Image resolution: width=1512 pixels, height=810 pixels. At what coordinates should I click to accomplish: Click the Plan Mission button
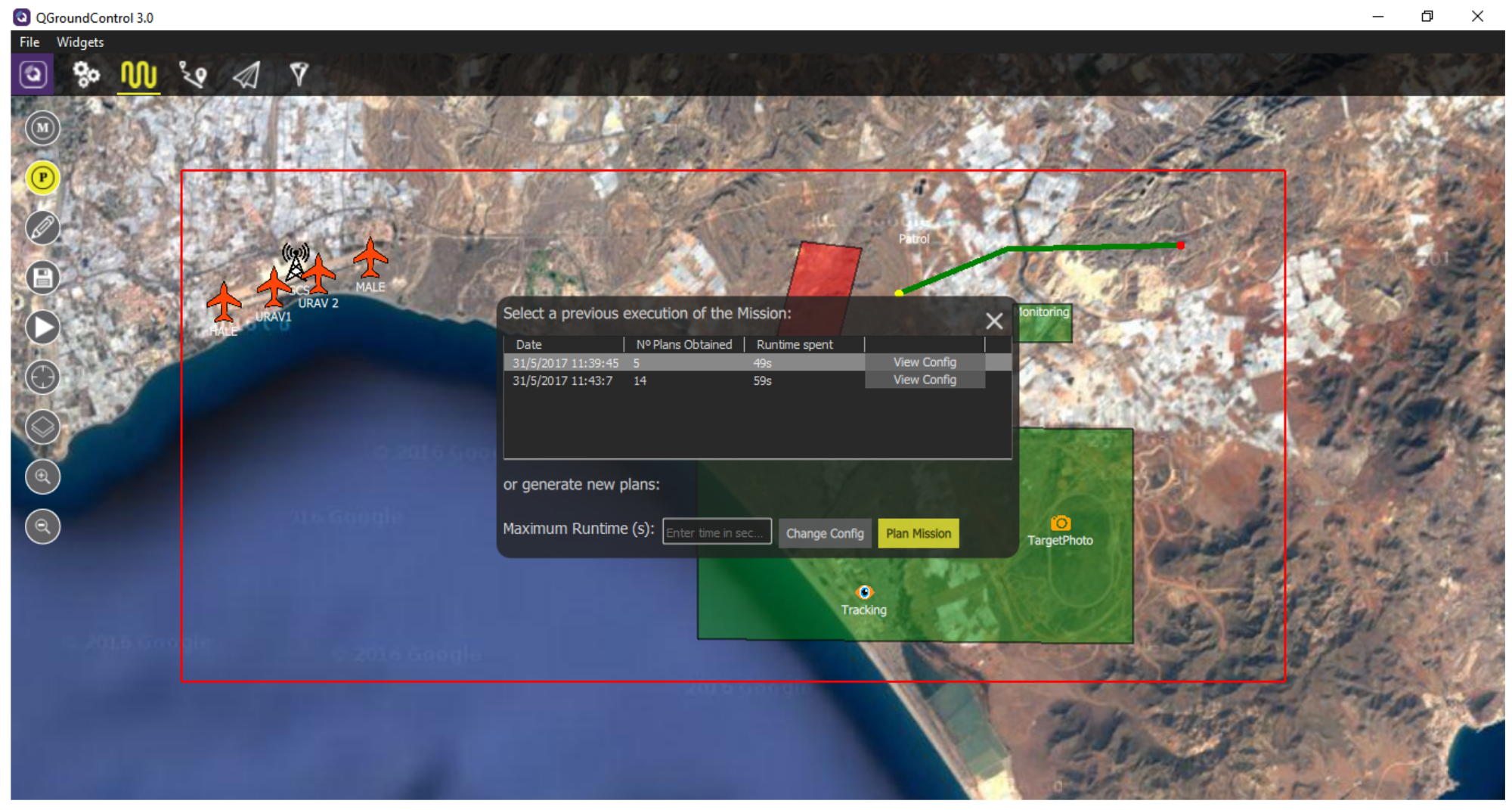[x=918, y=533]
